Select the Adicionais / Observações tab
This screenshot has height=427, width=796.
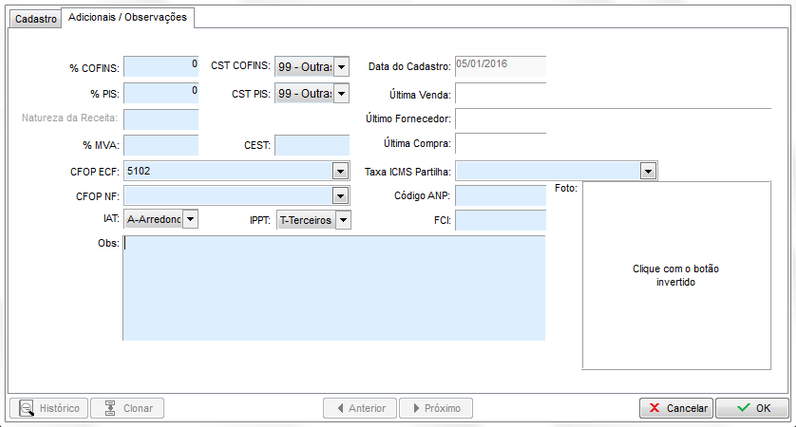(x=127, y=18)
